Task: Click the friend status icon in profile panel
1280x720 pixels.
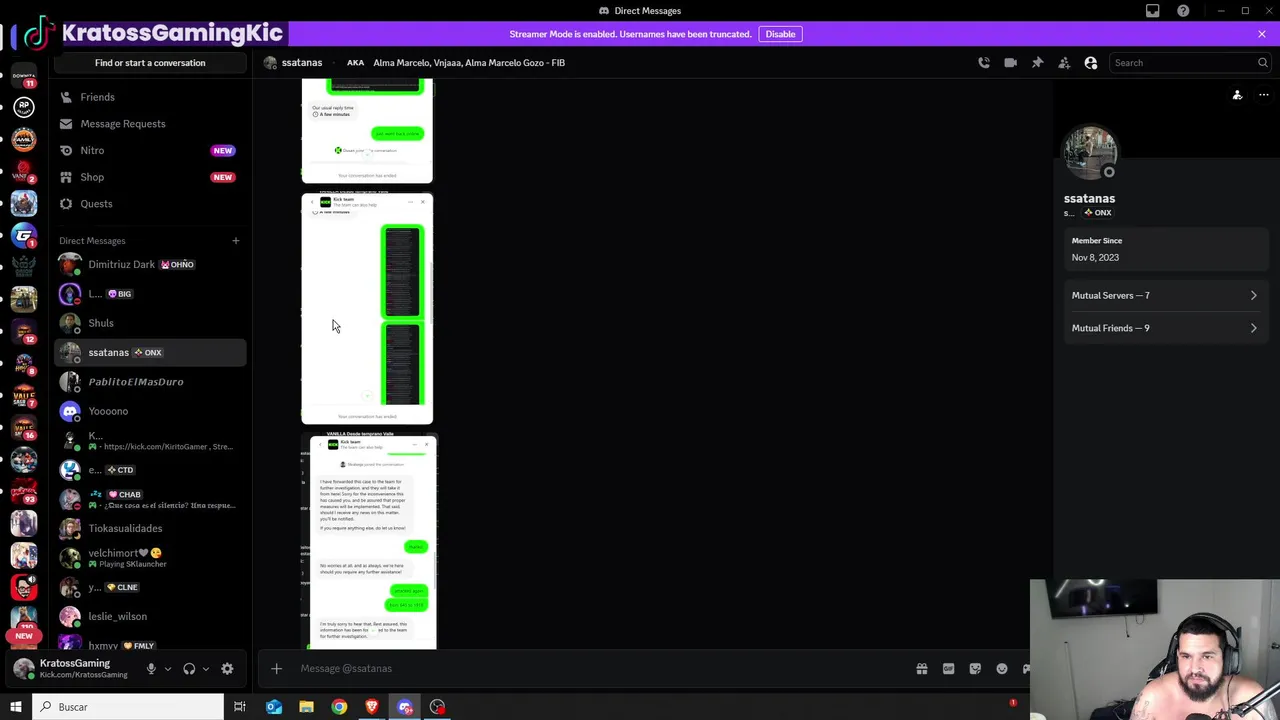Action: pyautogui.click(x=1237, y=95)
